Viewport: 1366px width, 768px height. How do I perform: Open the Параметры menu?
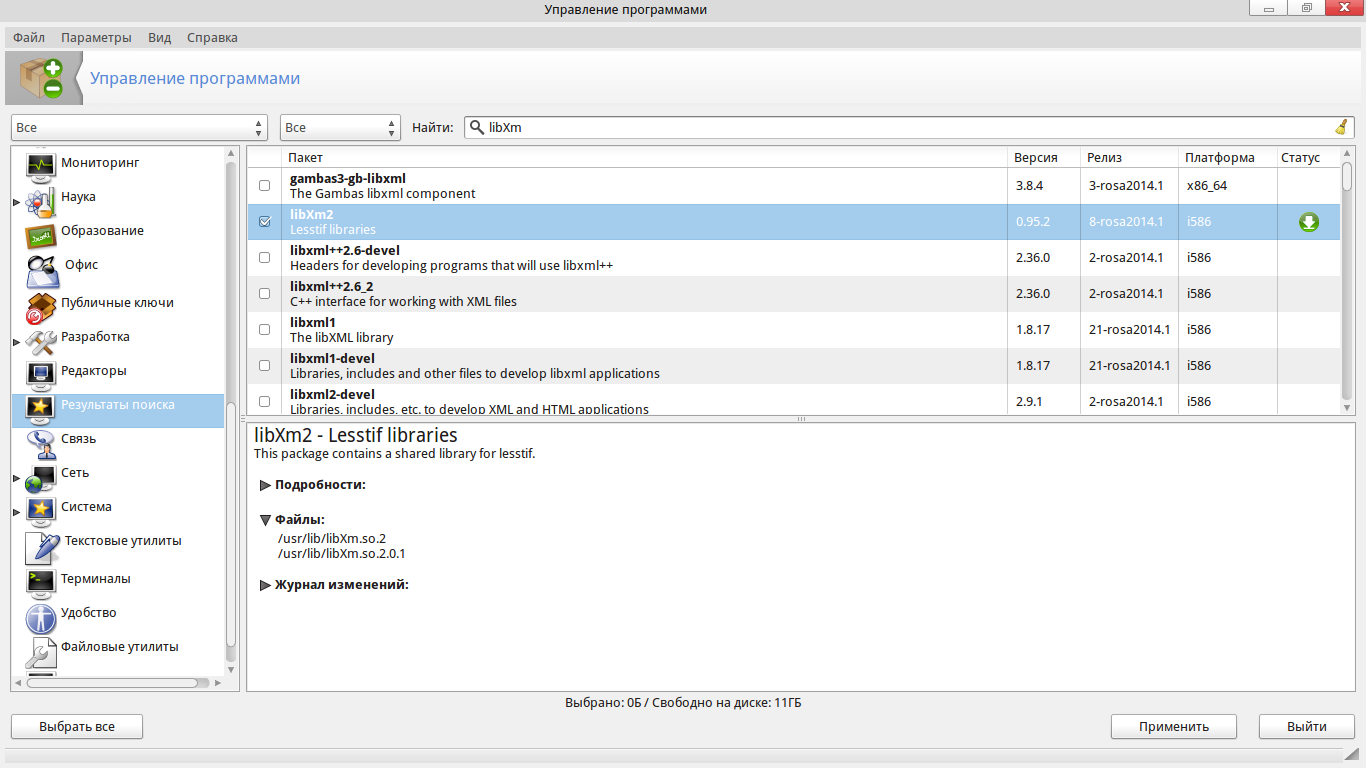[96, 38]
